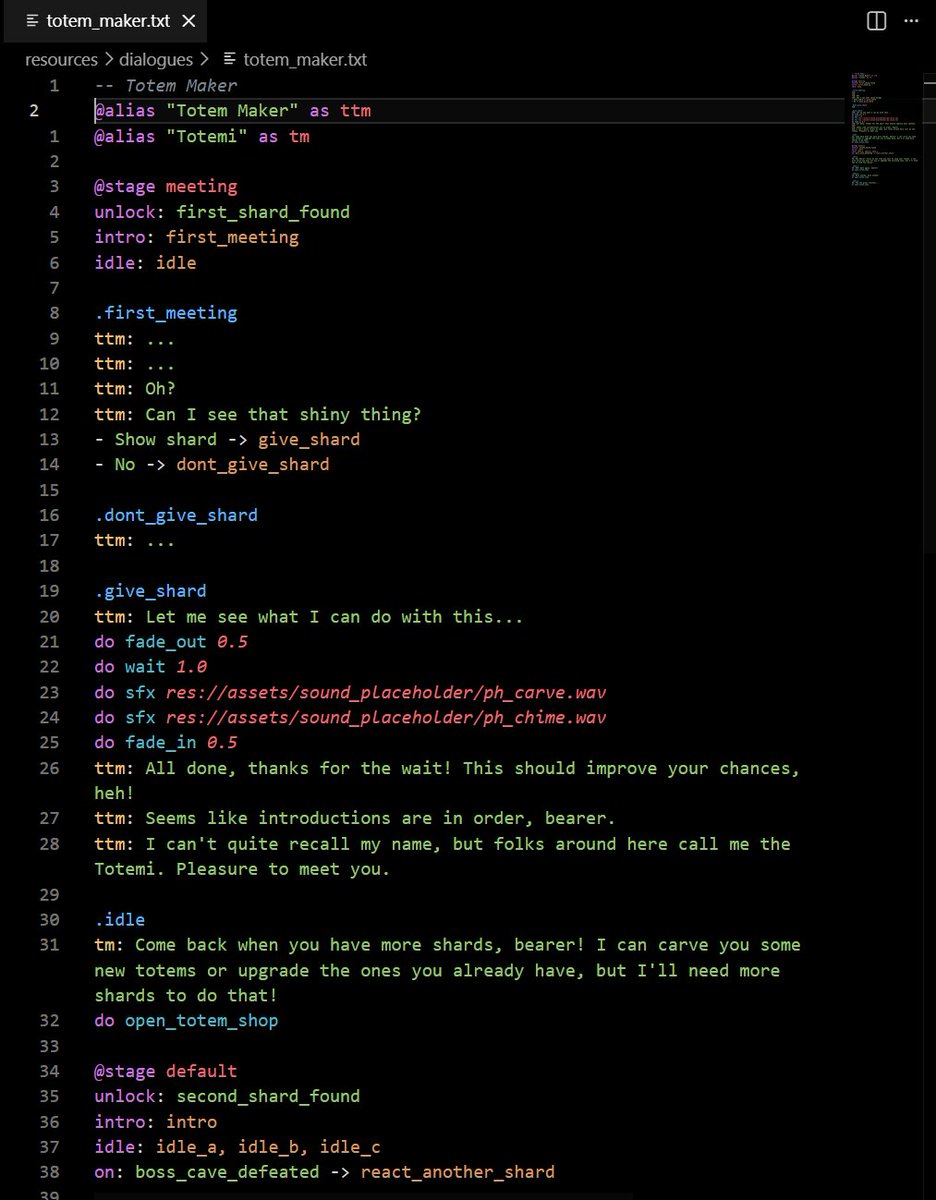
Task: Click 'idle: idle_a, idle_b, idle_c' line
Action: click(238, 1147)
